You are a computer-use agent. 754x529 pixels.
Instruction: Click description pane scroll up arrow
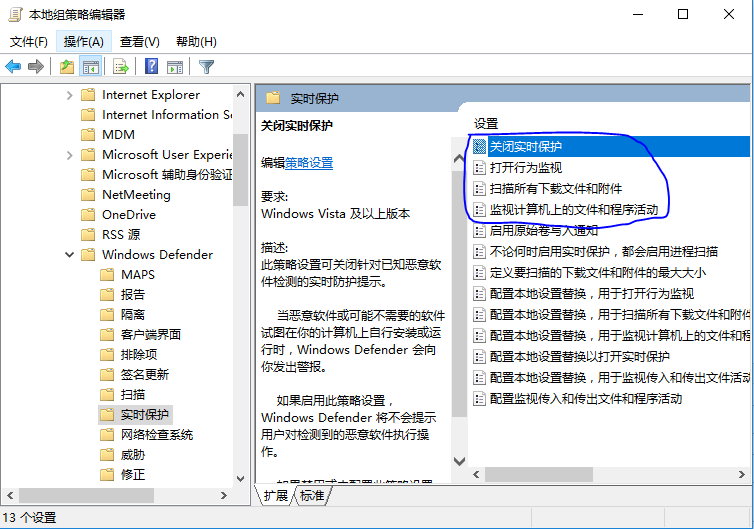coord(459,159)
